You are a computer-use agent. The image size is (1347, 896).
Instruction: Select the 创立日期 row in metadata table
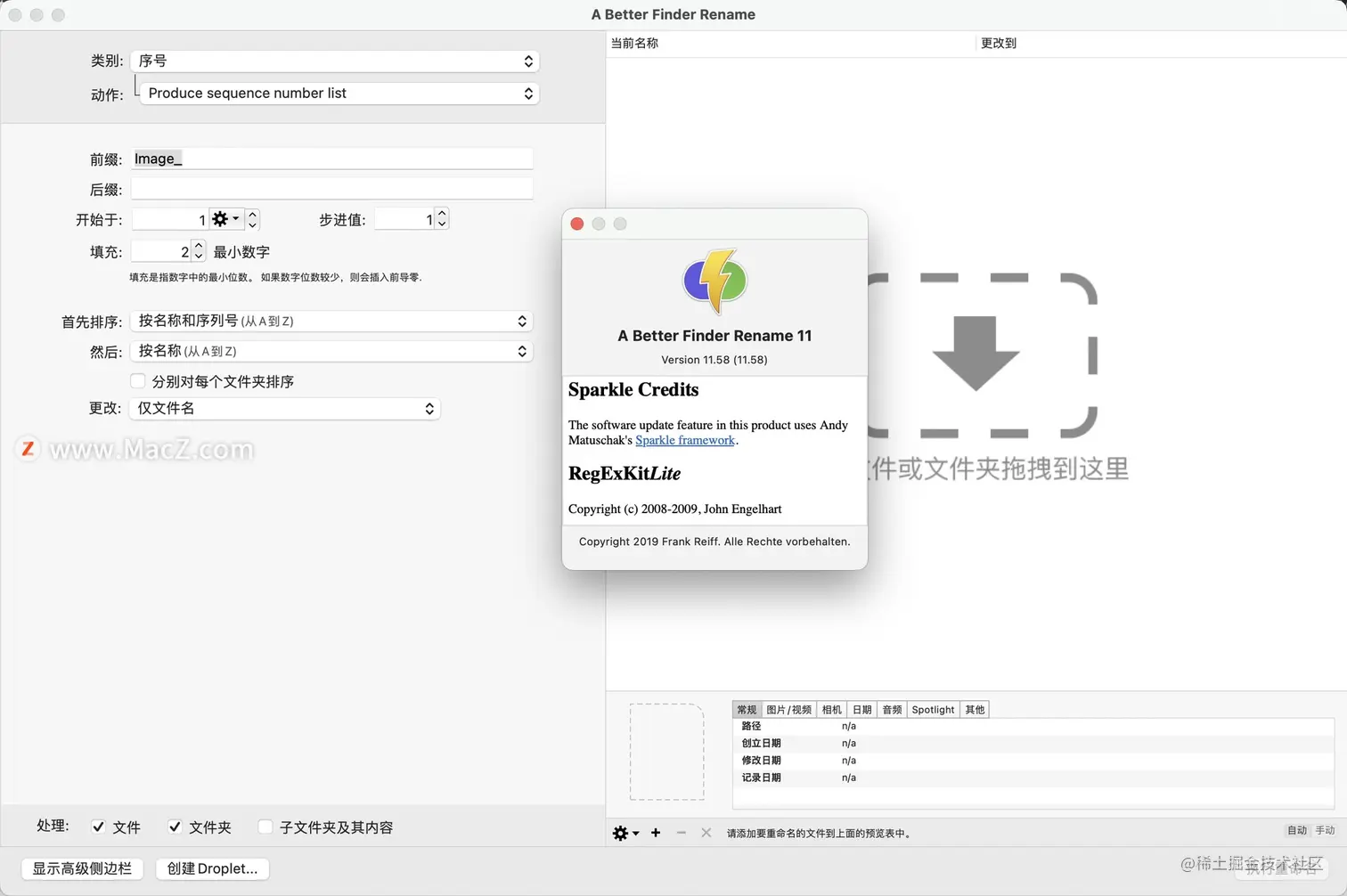(1033, 744)
